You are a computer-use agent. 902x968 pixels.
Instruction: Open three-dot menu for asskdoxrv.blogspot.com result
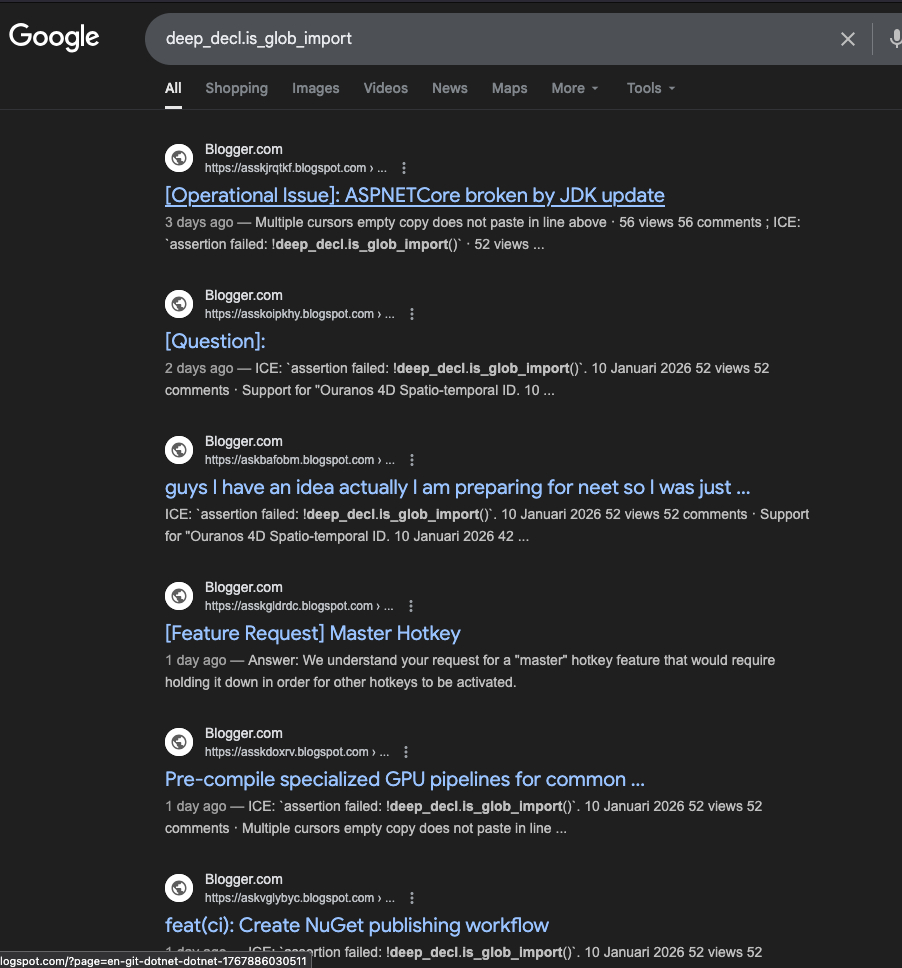tap(405, 752)
